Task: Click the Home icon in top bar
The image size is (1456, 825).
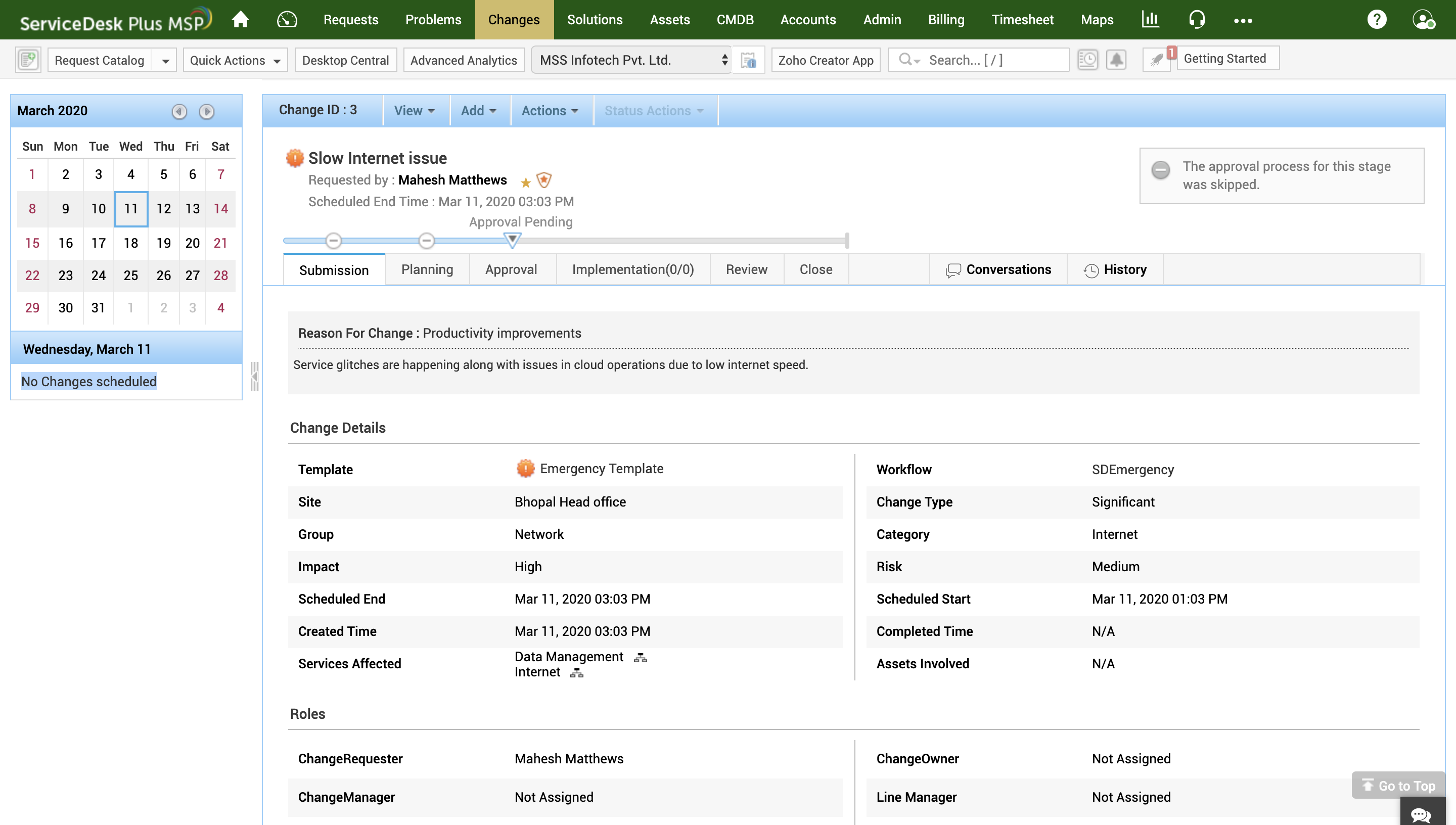Action: click(240, 19)
